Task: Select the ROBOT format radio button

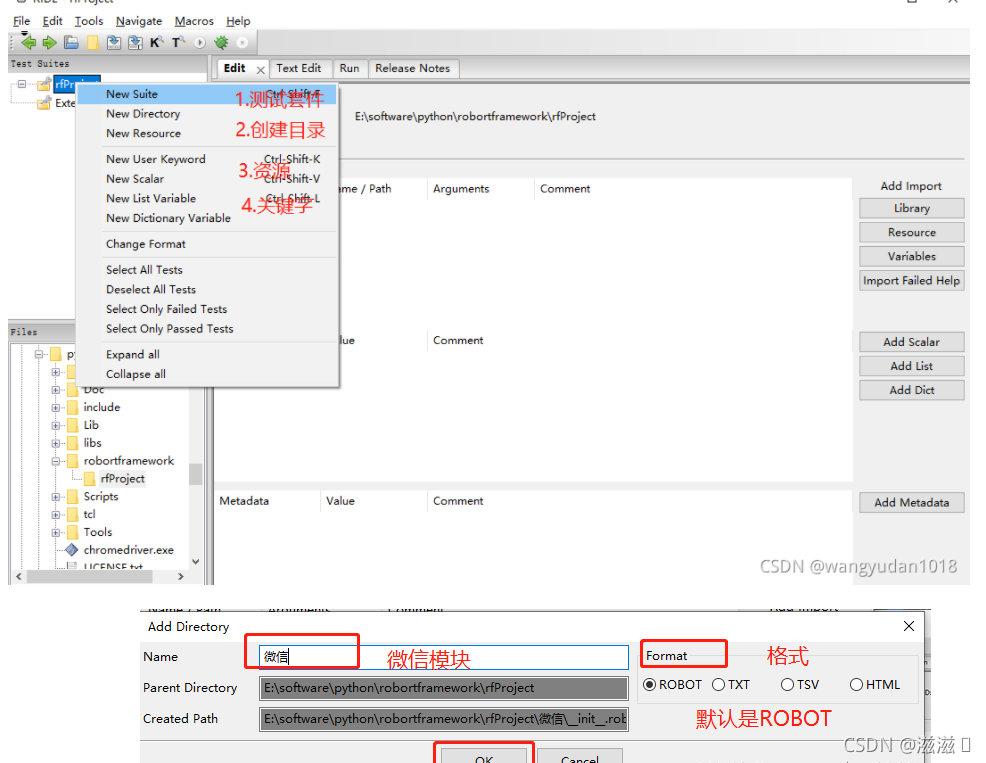Action: point(650,684)
